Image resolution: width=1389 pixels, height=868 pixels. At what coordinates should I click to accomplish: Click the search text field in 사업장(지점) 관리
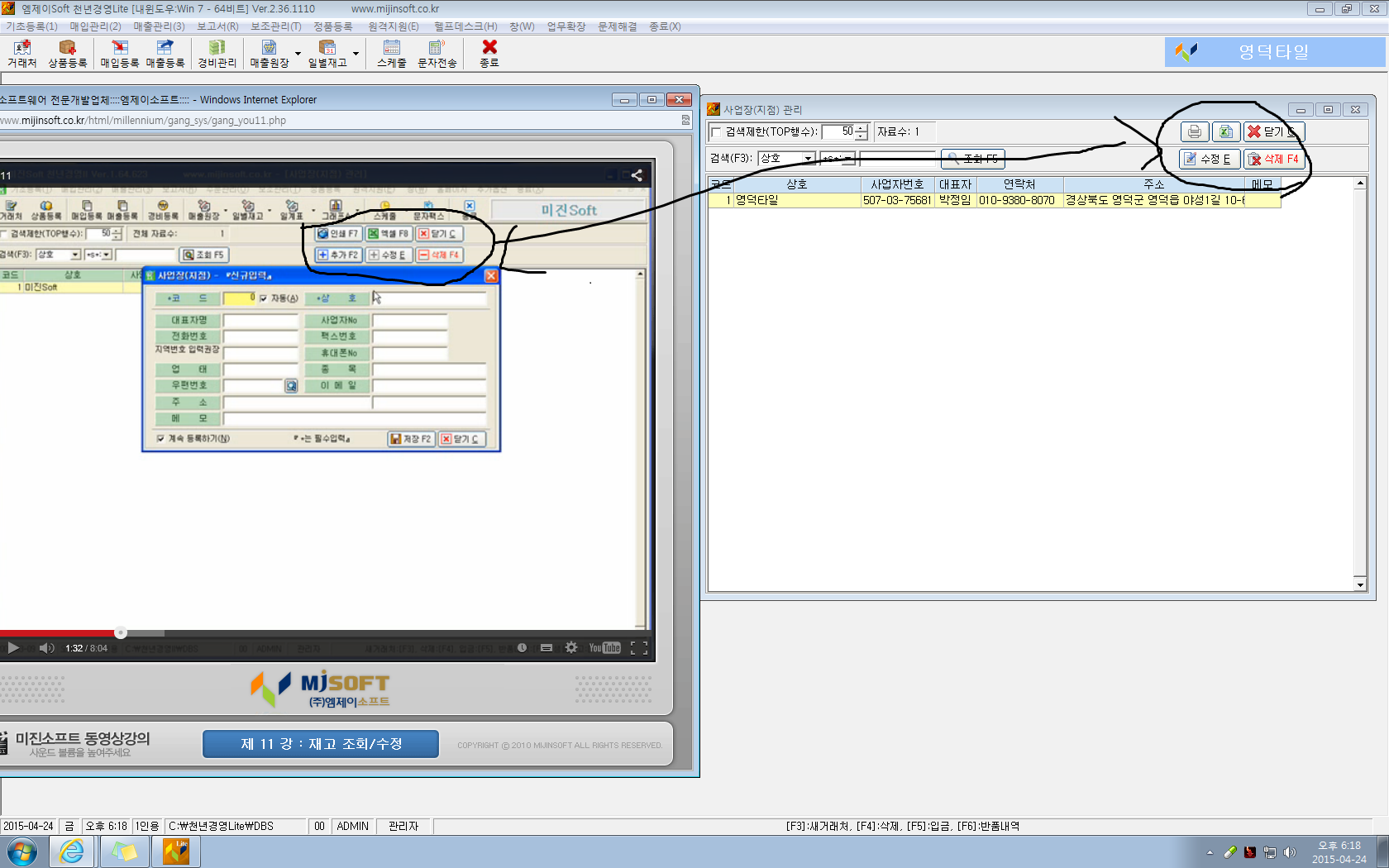(898, 158)
